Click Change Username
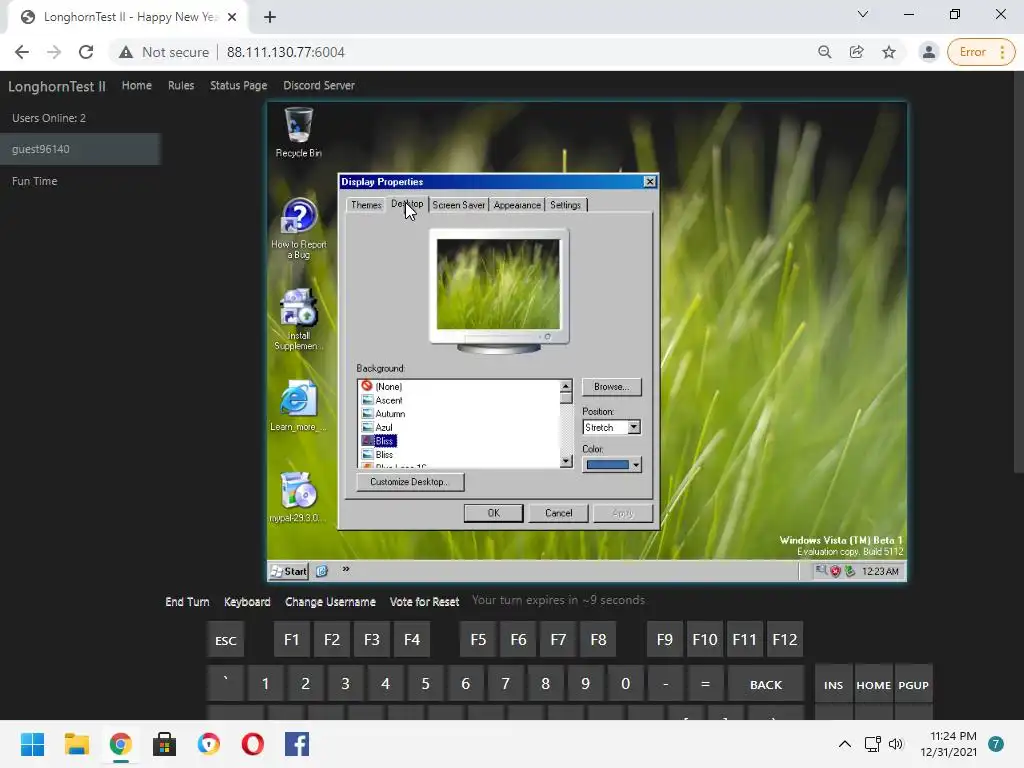1024x768 pixels. 330,602
